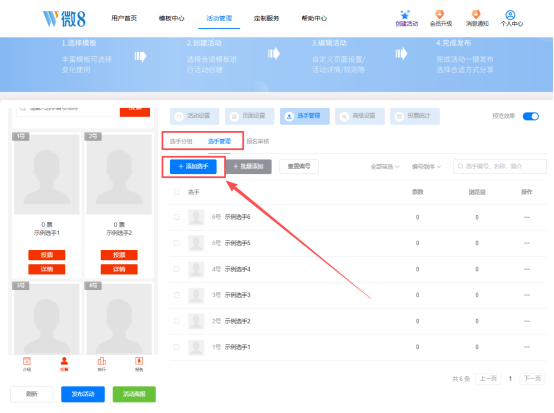Click 投票 button under 示例选手1 card
The height and width of the screenshot is (413, 554).
[x=47, y=255]
